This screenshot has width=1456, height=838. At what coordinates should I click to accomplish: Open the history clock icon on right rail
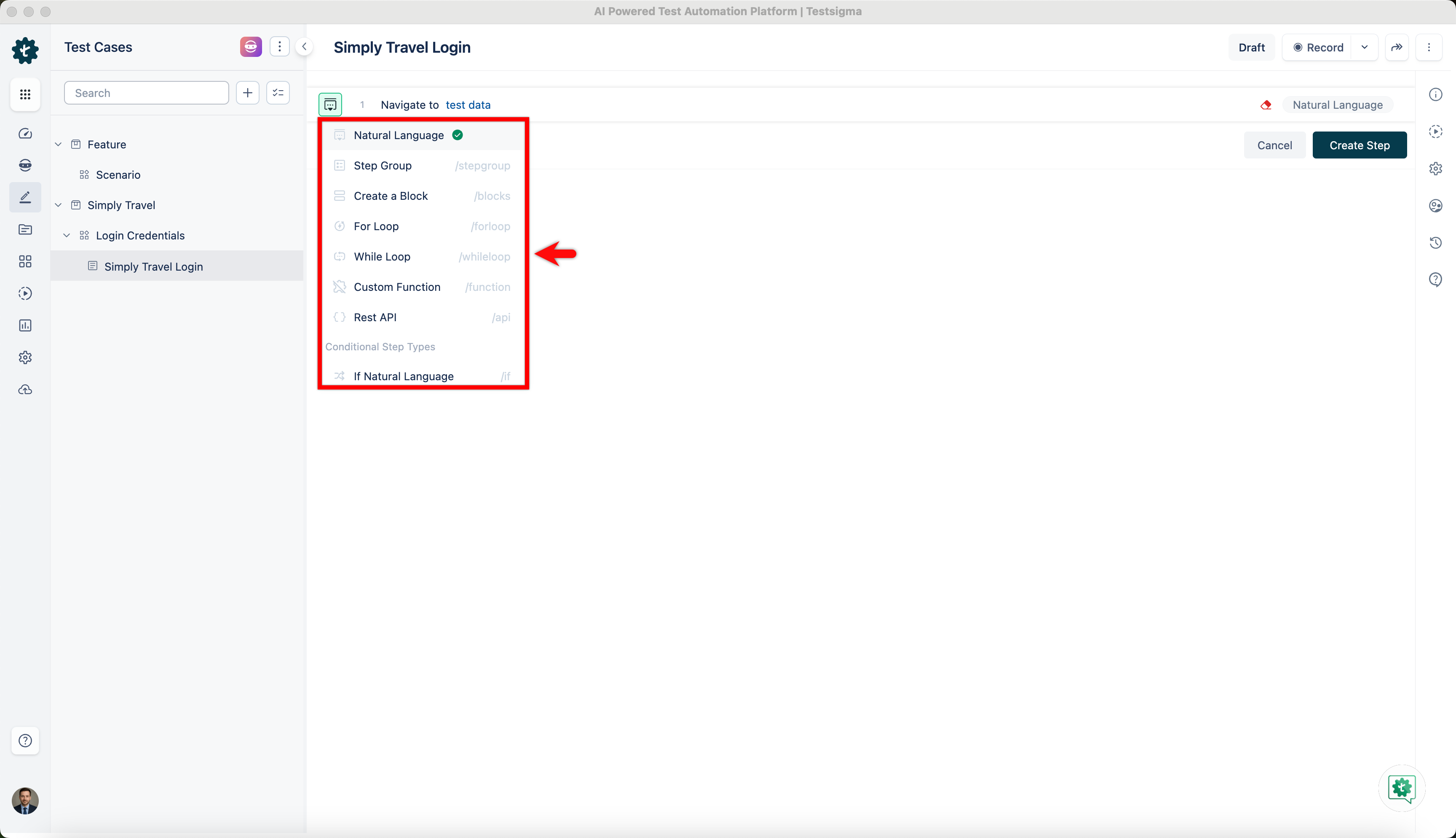point(1435,243)
